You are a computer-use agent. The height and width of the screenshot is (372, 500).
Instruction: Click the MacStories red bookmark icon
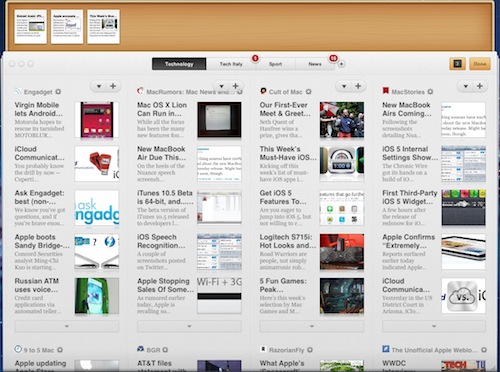386,91
